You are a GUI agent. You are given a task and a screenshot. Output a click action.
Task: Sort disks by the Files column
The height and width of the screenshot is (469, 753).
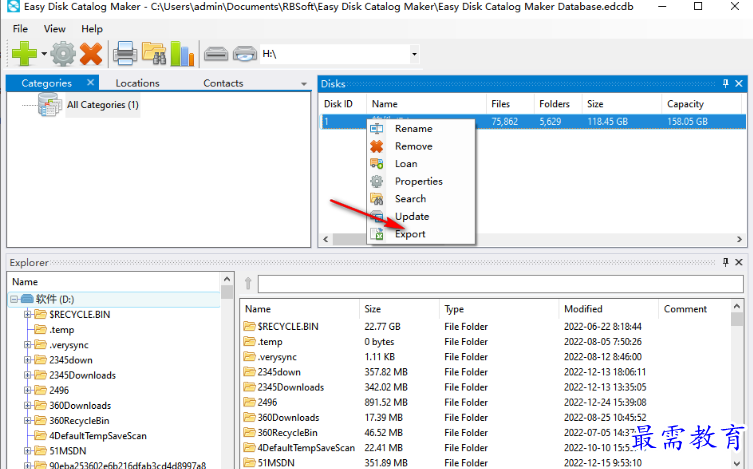click(x=510, y=104)
